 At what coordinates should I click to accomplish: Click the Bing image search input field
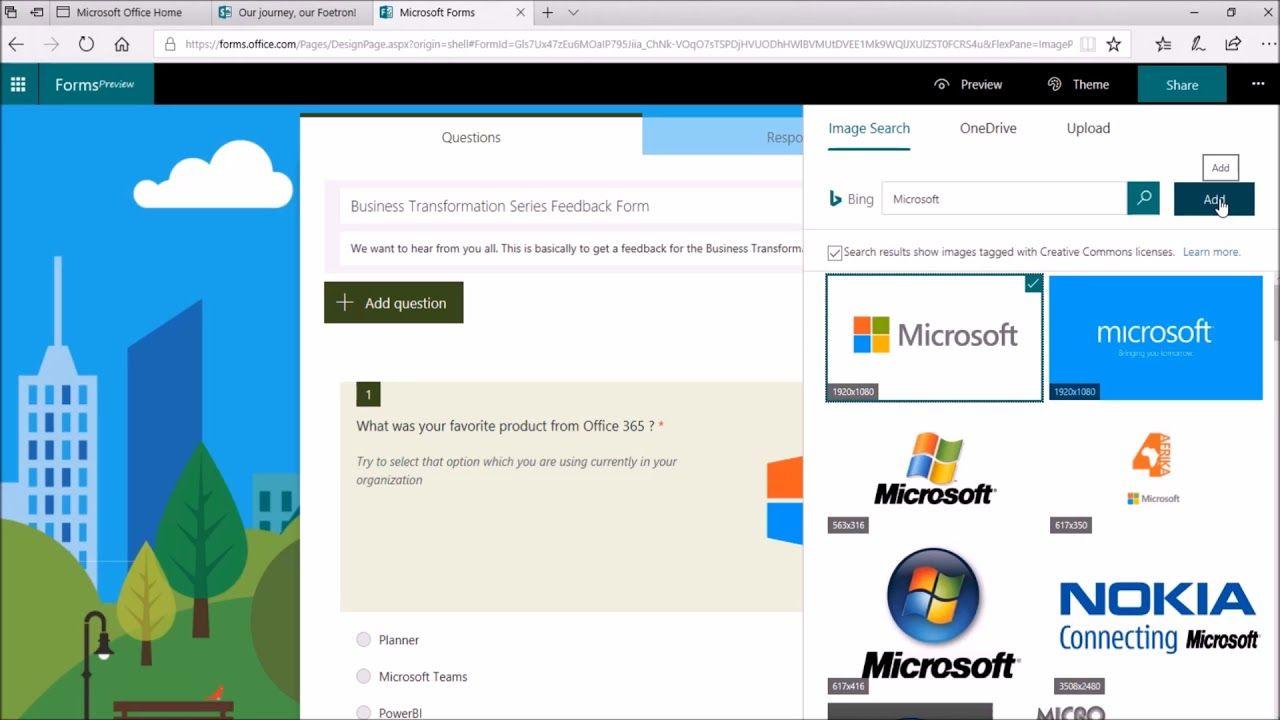click(1000, 199)
